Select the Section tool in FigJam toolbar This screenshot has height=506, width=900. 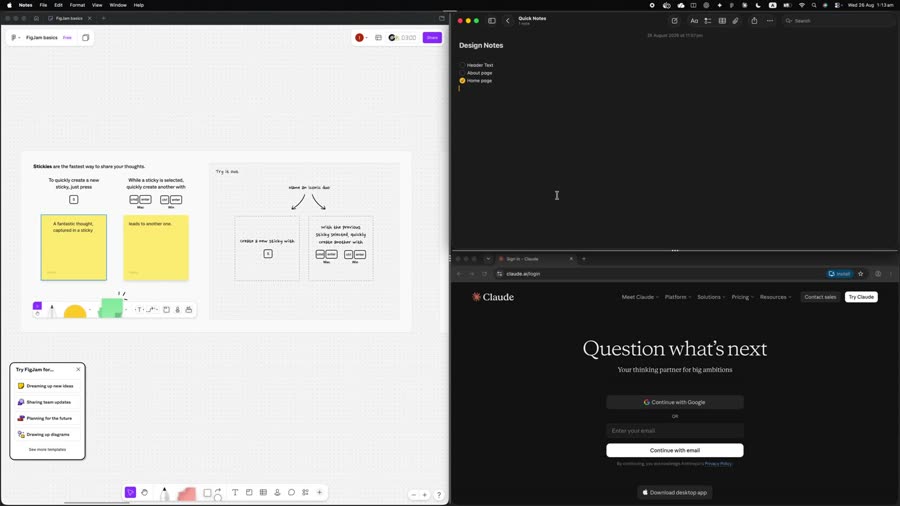(249, 492)
